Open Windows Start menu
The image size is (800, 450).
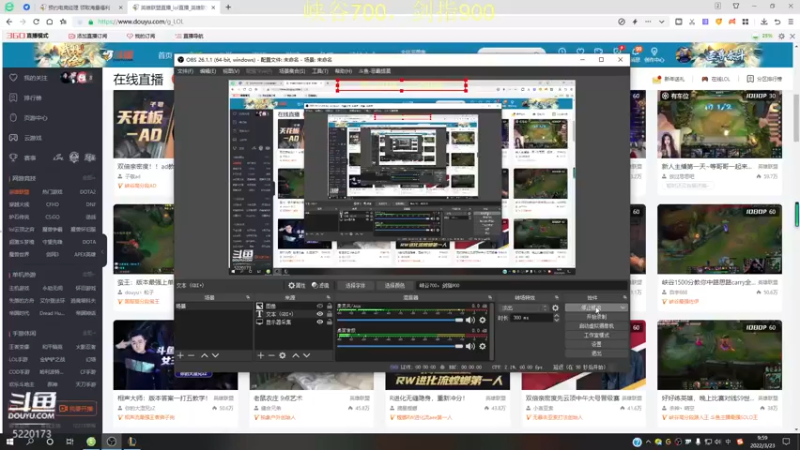point(10,441)
